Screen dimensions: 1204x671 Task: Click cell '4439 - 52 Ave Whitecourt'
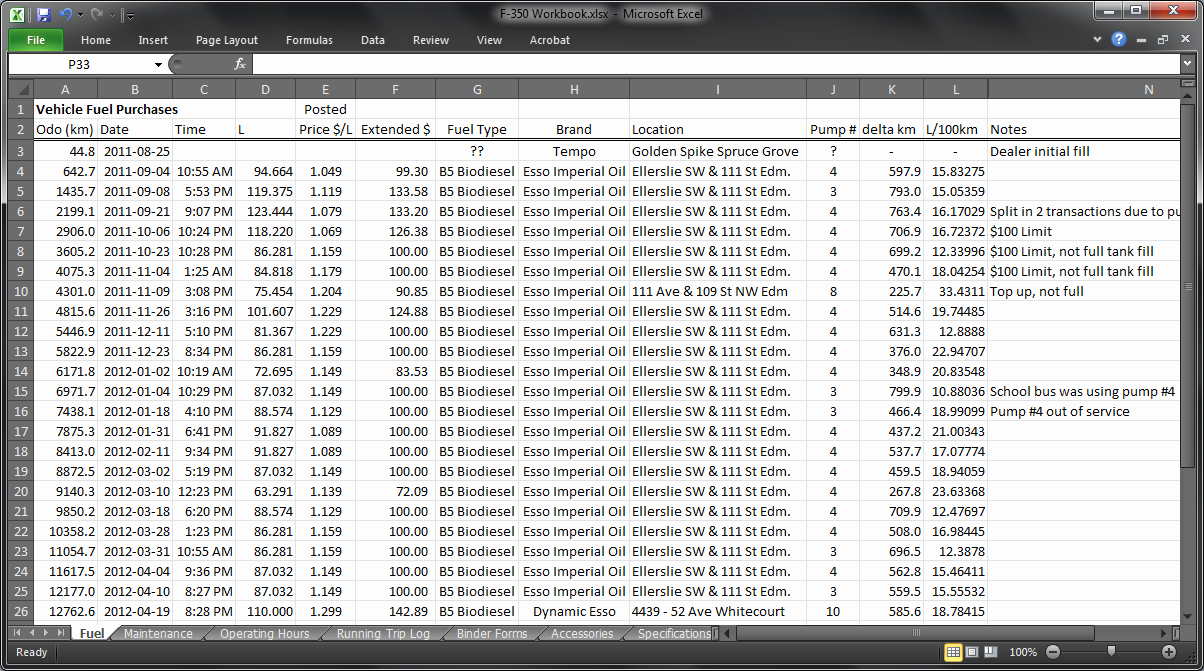(x=718, y=611)
